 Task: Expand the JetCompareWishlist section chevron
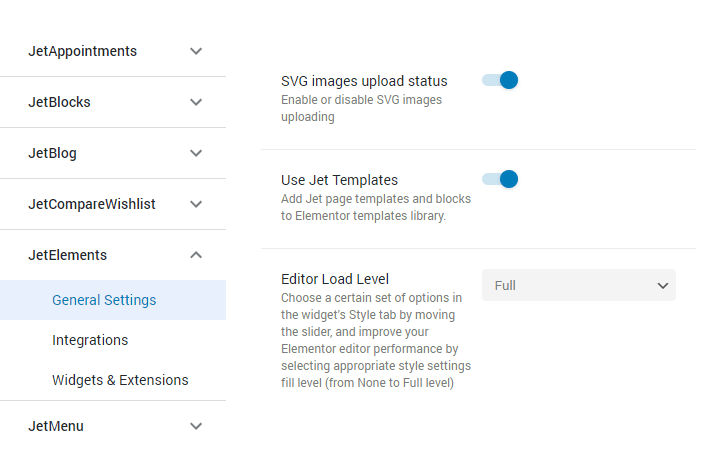point(196,204)
